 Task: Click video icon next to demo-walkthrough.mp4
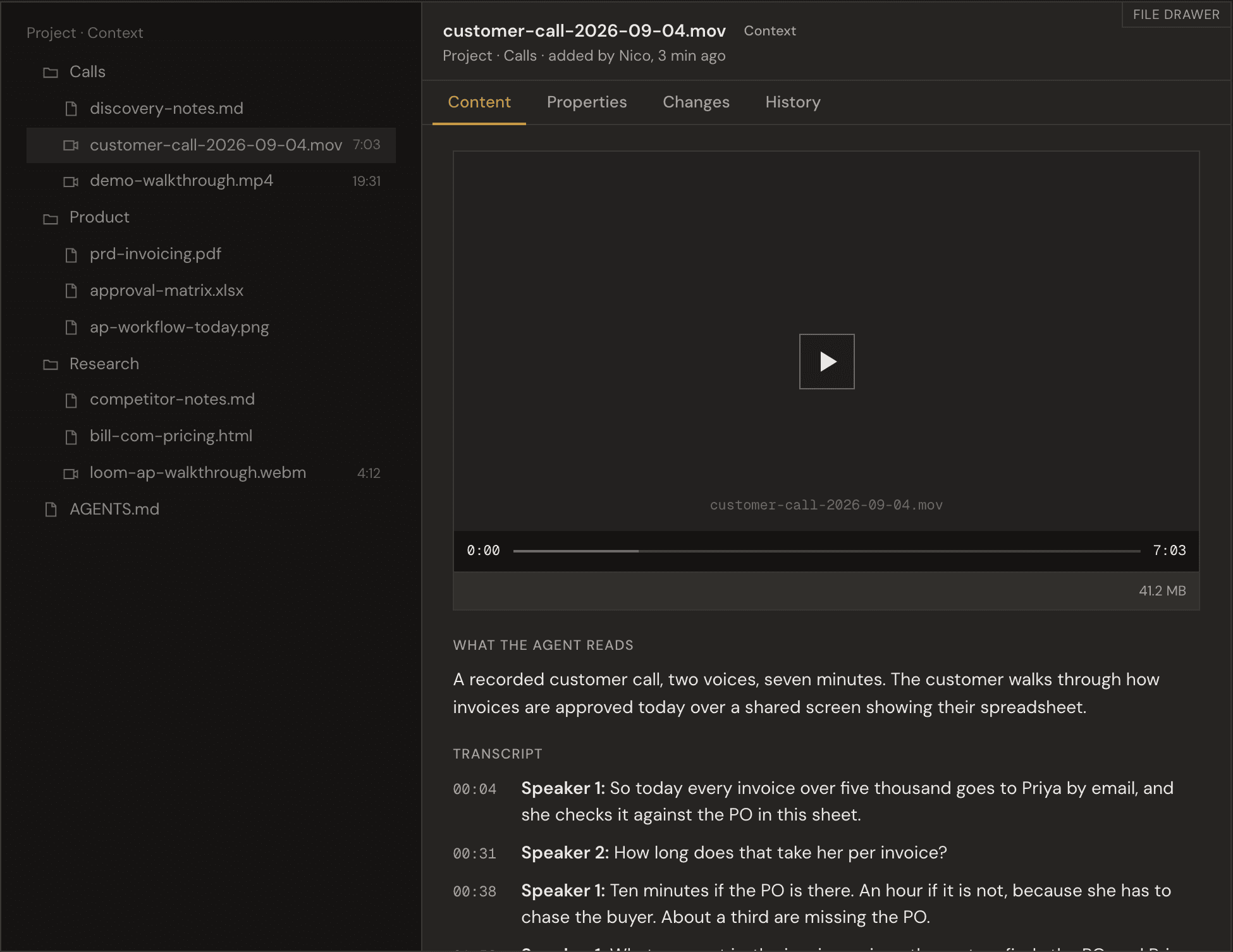click(71, 181)
